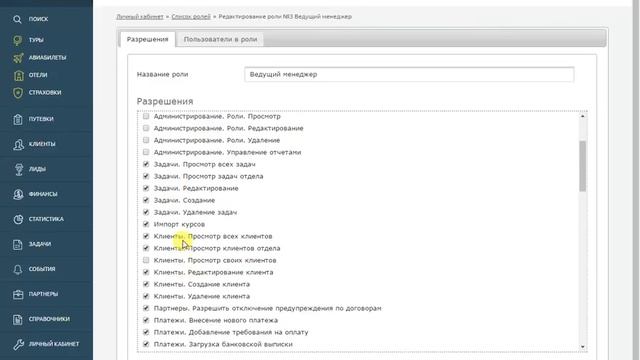Open the Клиенты person icon

tap(18, 144)
